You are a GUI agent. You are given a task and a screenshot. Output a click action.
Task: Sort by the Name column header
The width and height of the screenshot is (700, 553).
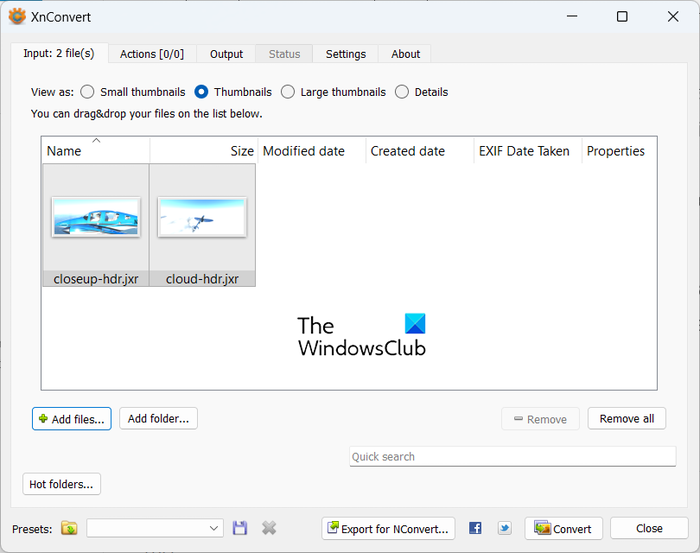click(96, 150)
